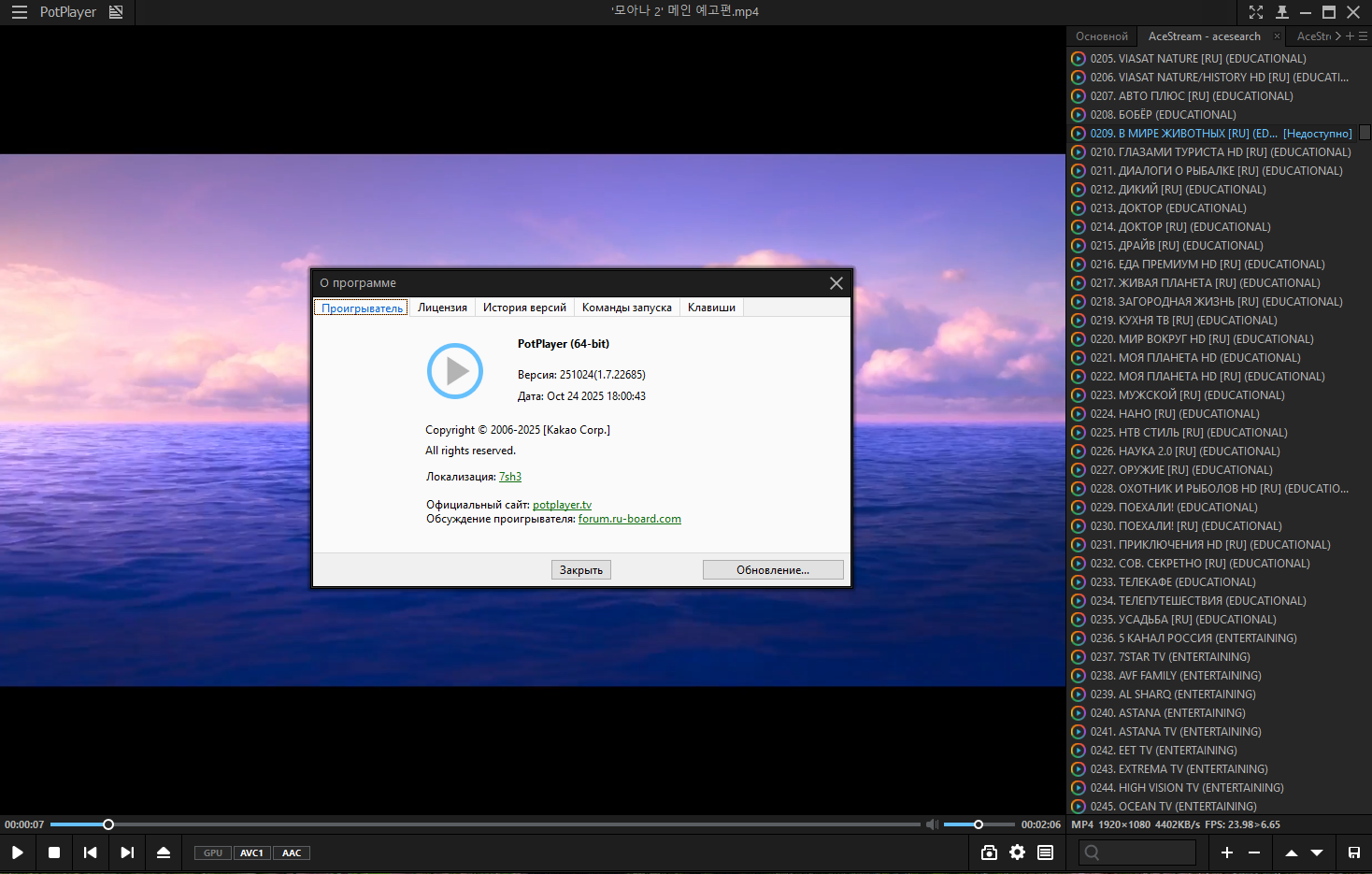Add item with the playlist plus icon

(1227, 853)
